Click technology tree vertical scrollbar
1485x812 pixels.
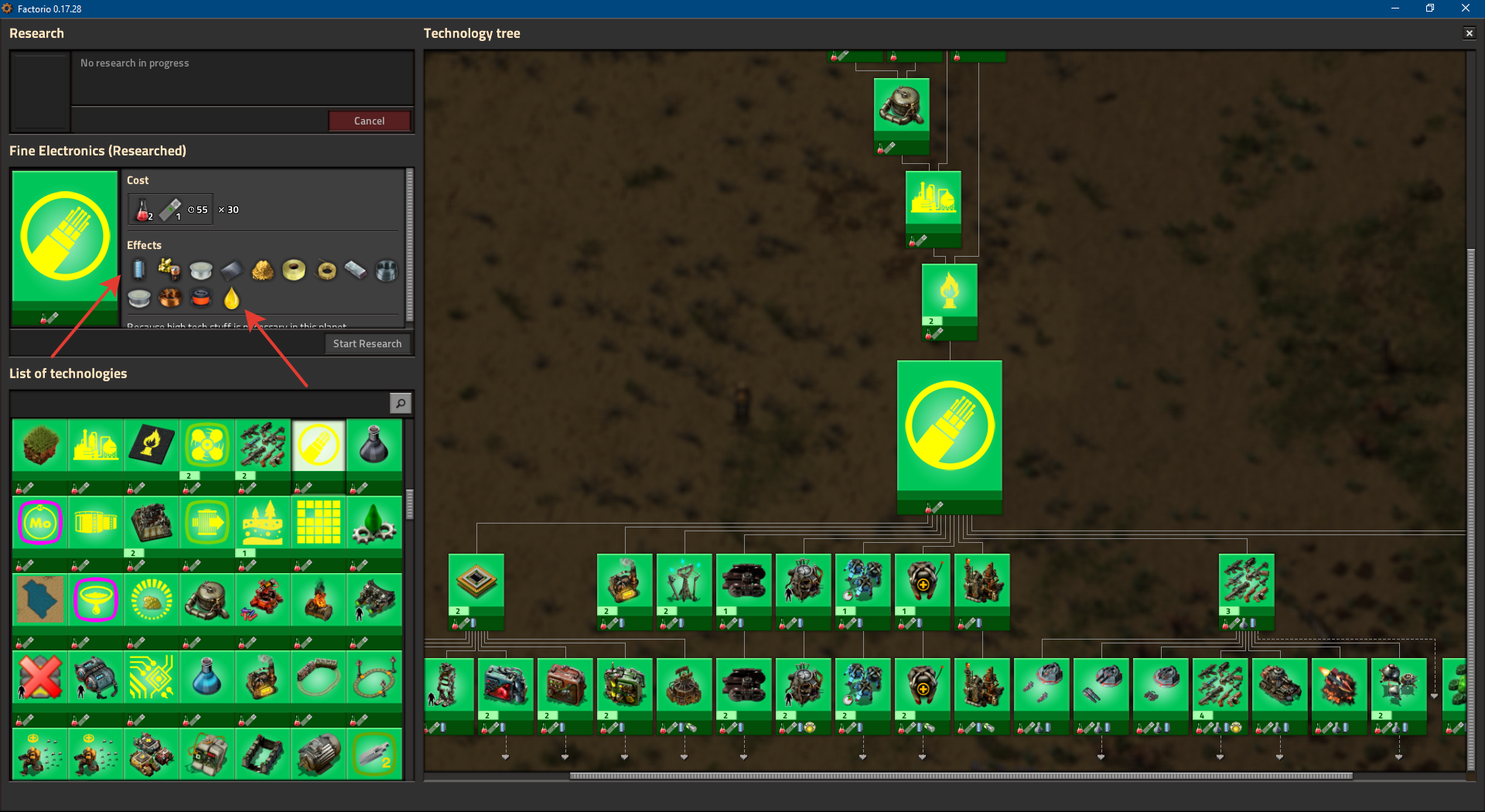tap(1470, 510)
